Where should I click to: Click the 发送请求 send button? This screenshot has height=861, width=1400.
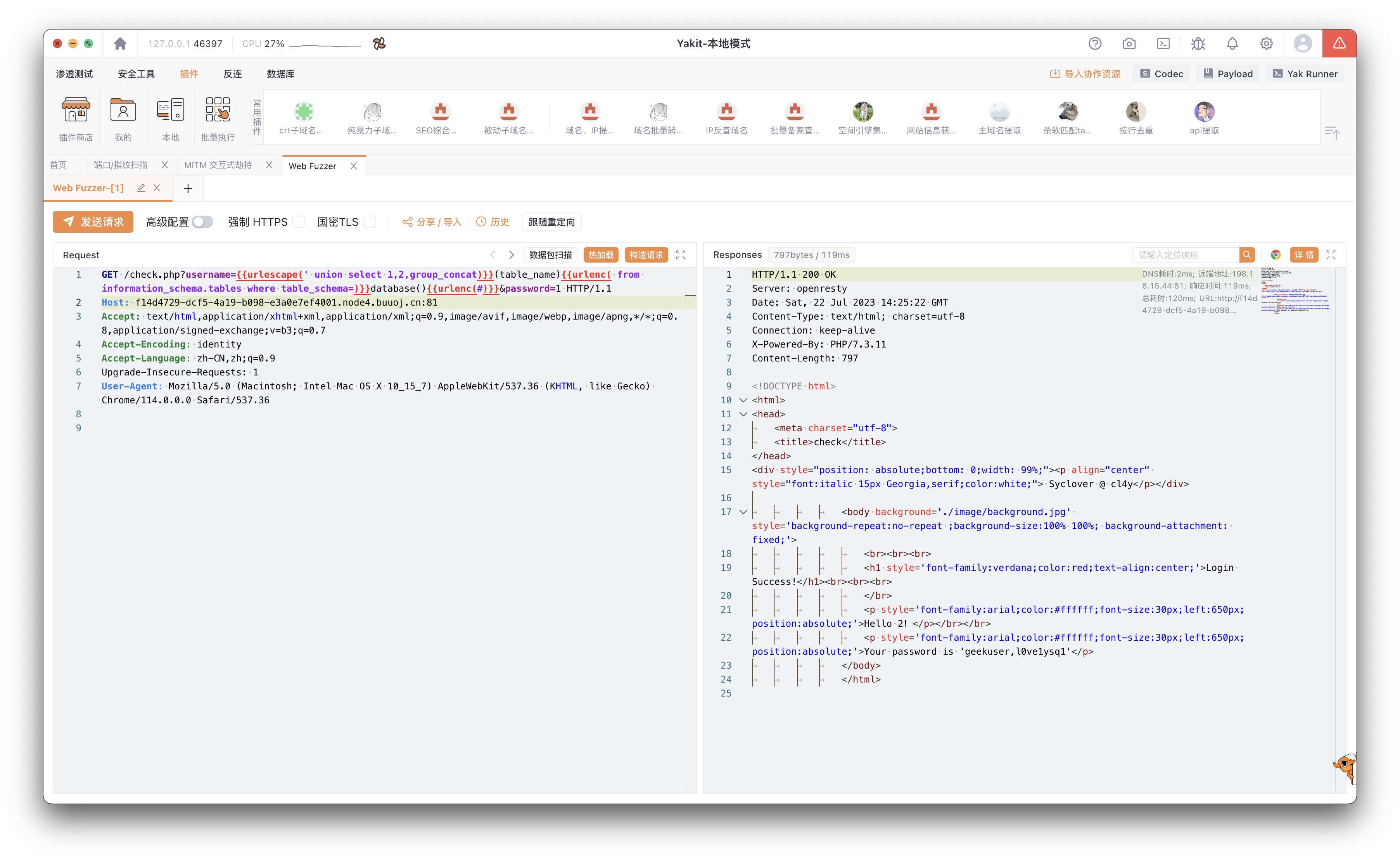point(93,222)
